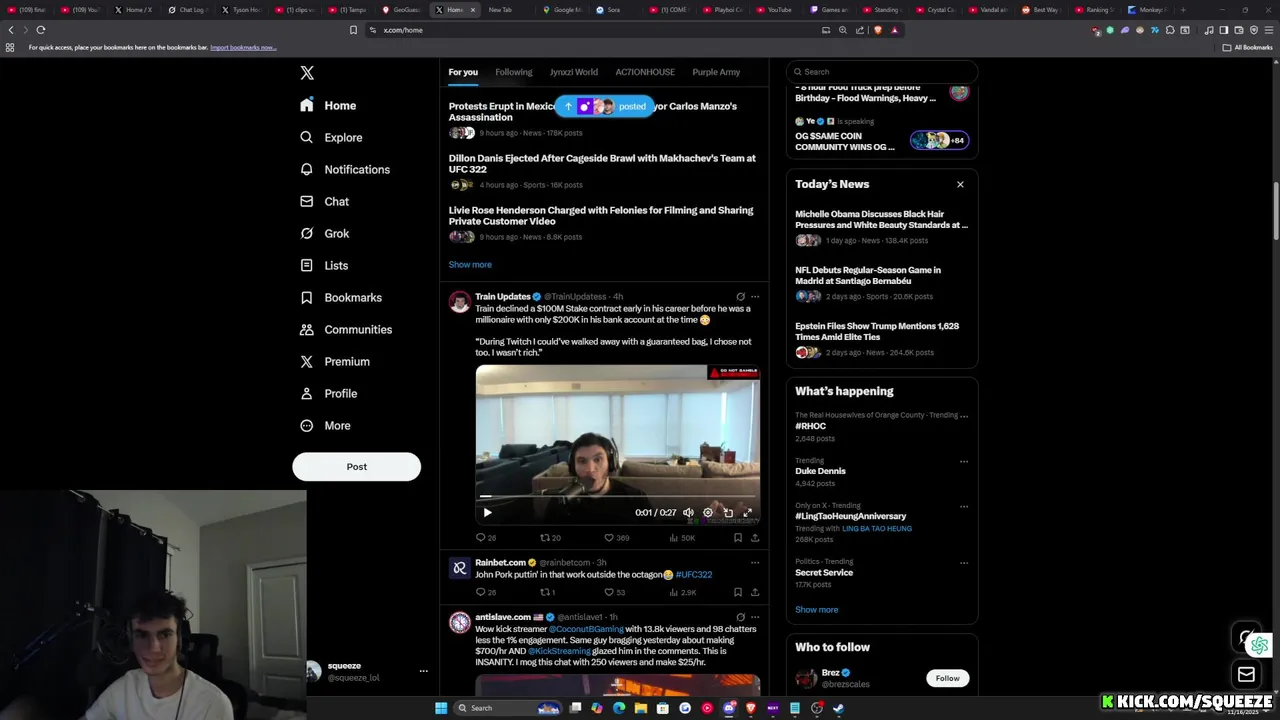Play the Train Updates video
This screenshot has width=1280, height=720.
tap(487, 512)
